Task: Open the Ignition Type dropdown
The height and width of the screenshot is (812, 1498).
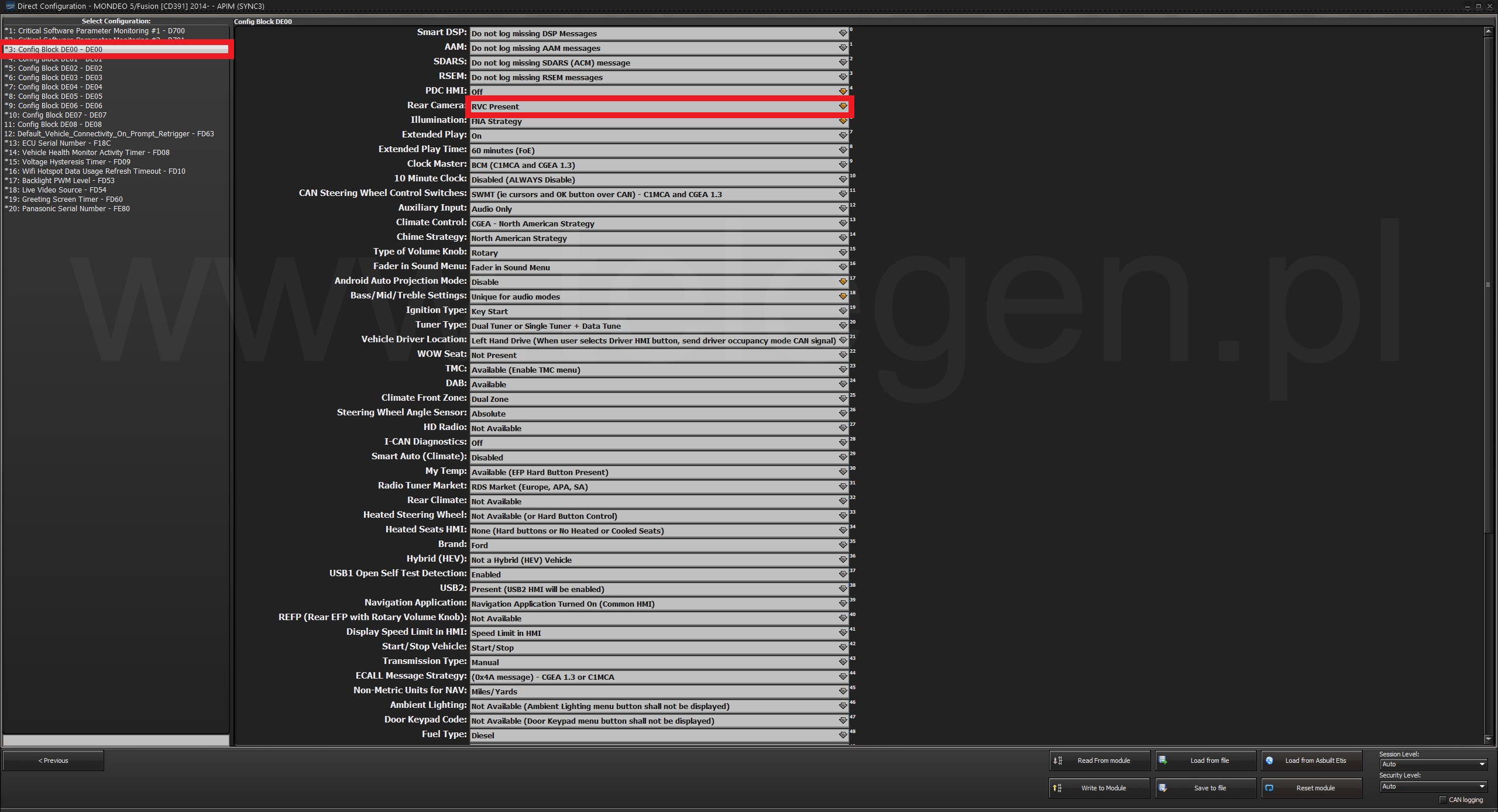Action: tap(659, 311)
